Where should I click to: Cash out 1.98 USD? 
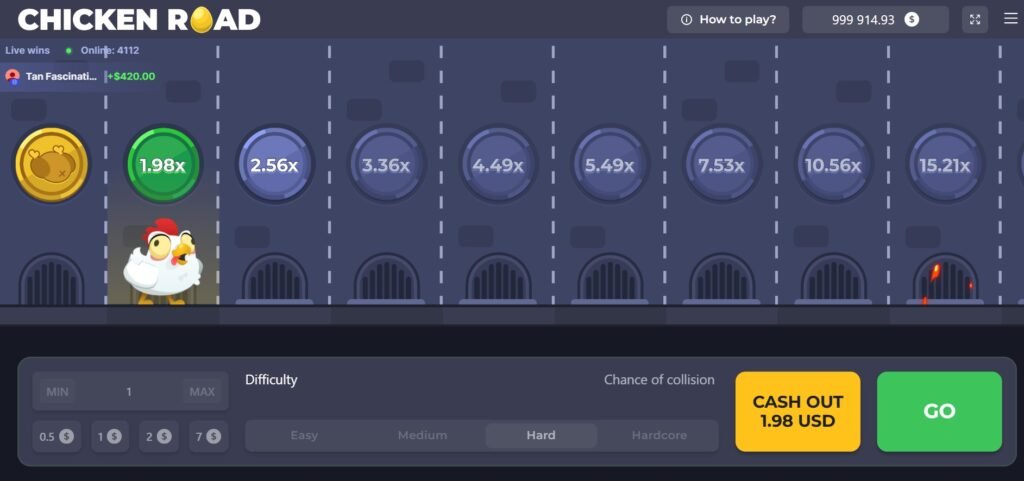point(797,411)
